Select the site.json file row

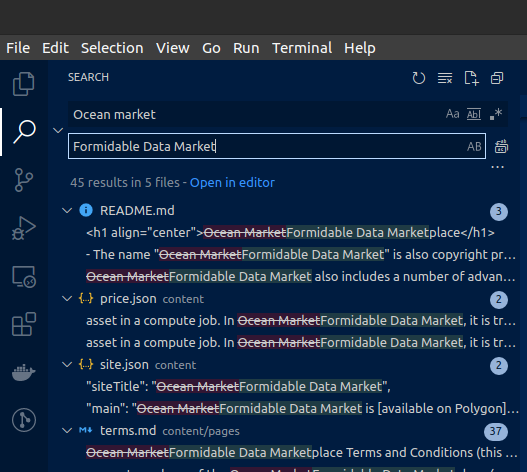pos(285,364)
